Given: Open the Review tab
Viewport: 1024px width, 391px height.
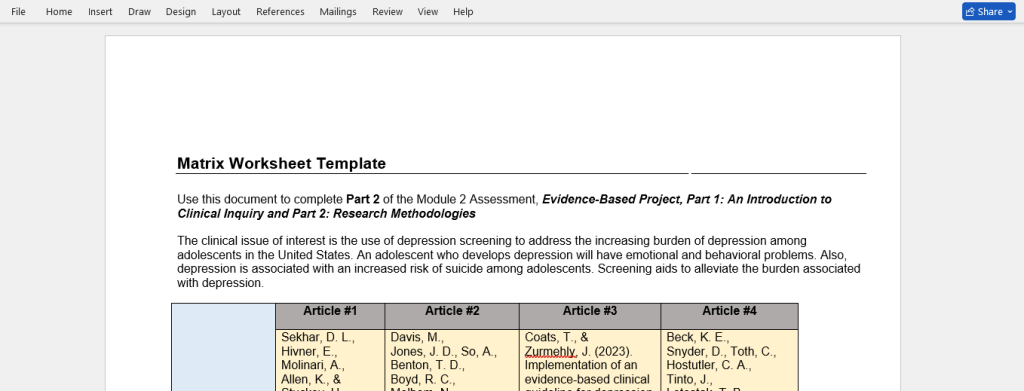Looking at the screenshot, I should pos(387,12).
